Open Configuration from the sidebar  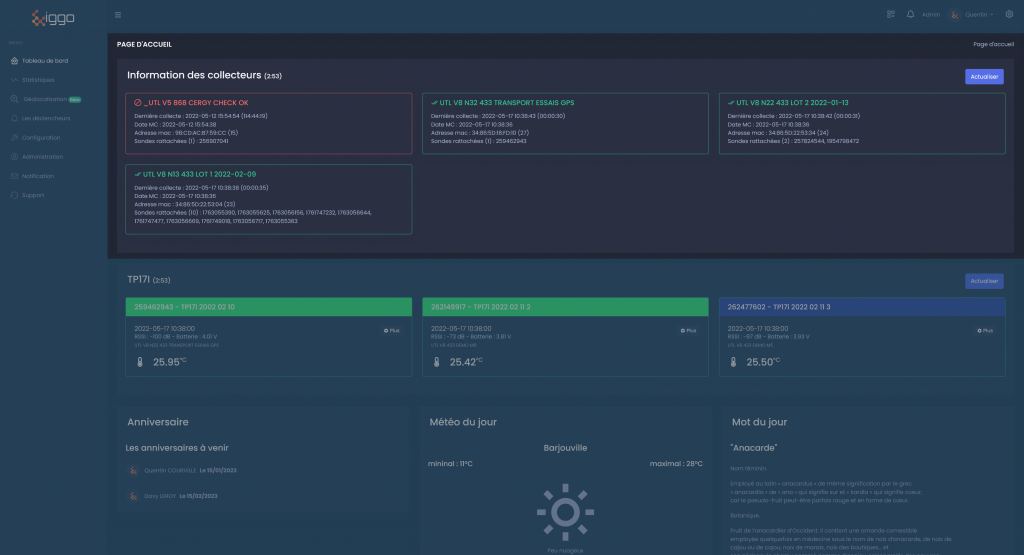pos(40,138)
